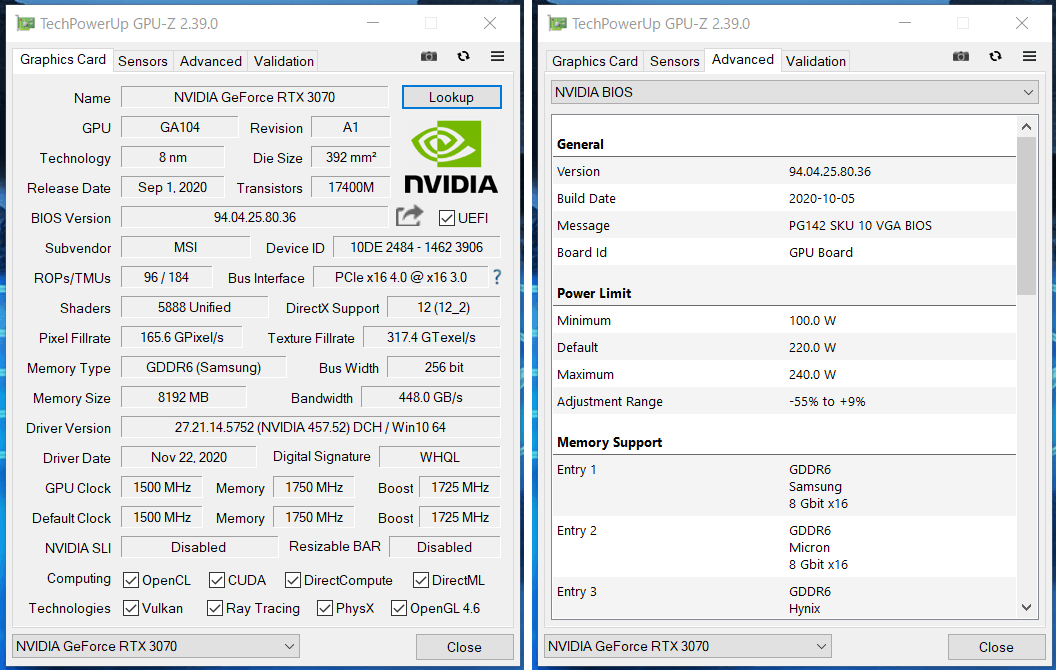
Task: Click the screenshot camera icon in left window
Action: tap(429, 57)
